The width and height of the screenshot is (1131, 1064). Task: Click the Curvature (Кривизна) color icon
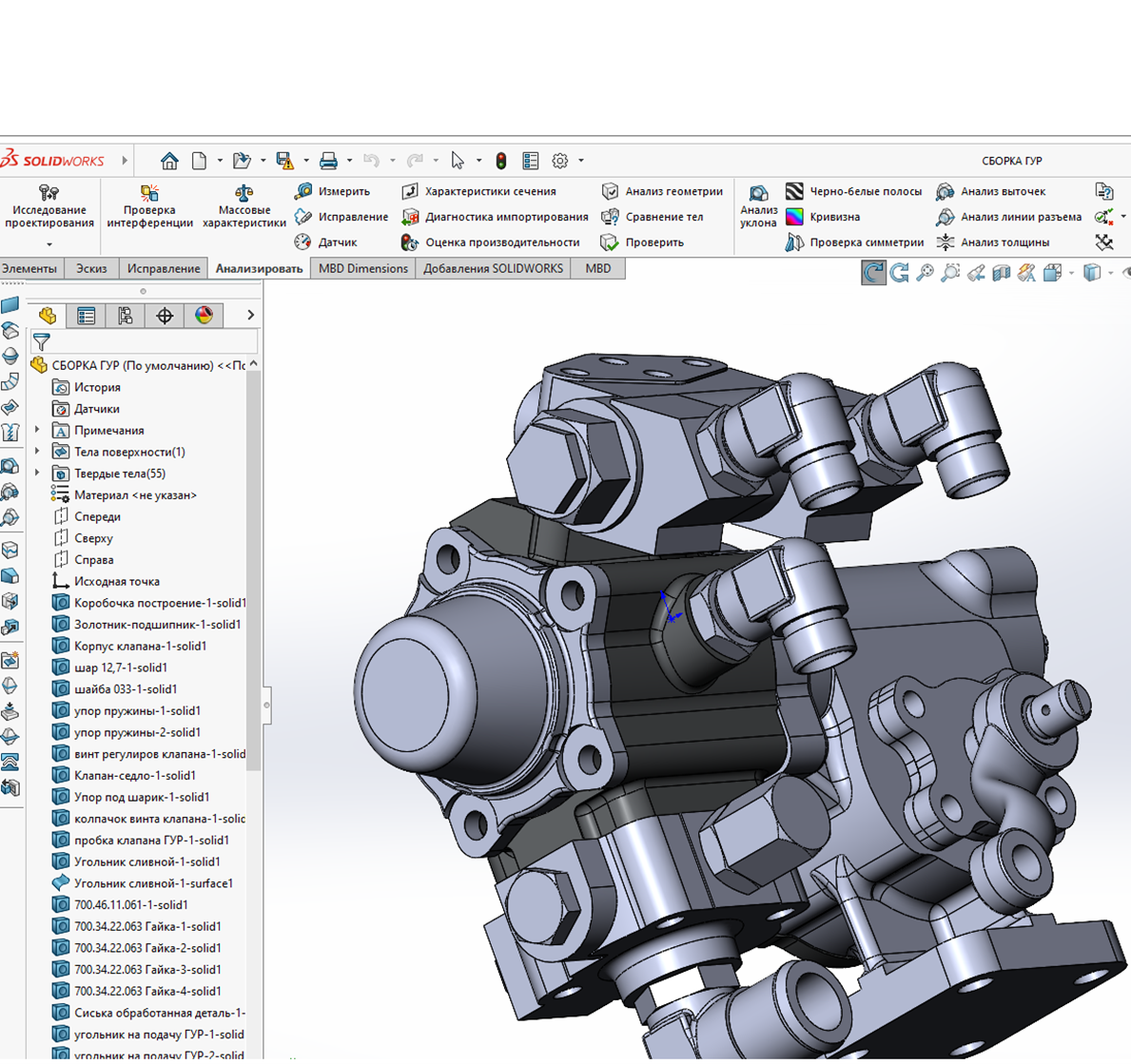point(794,217)
